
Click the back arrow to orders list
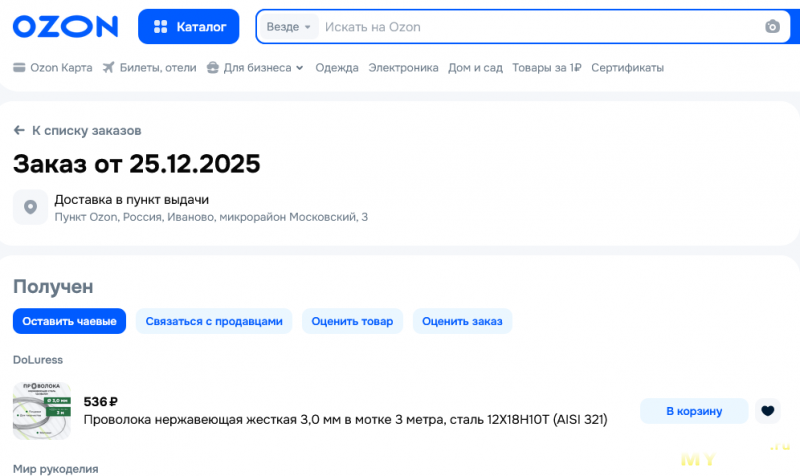point(19,130)
